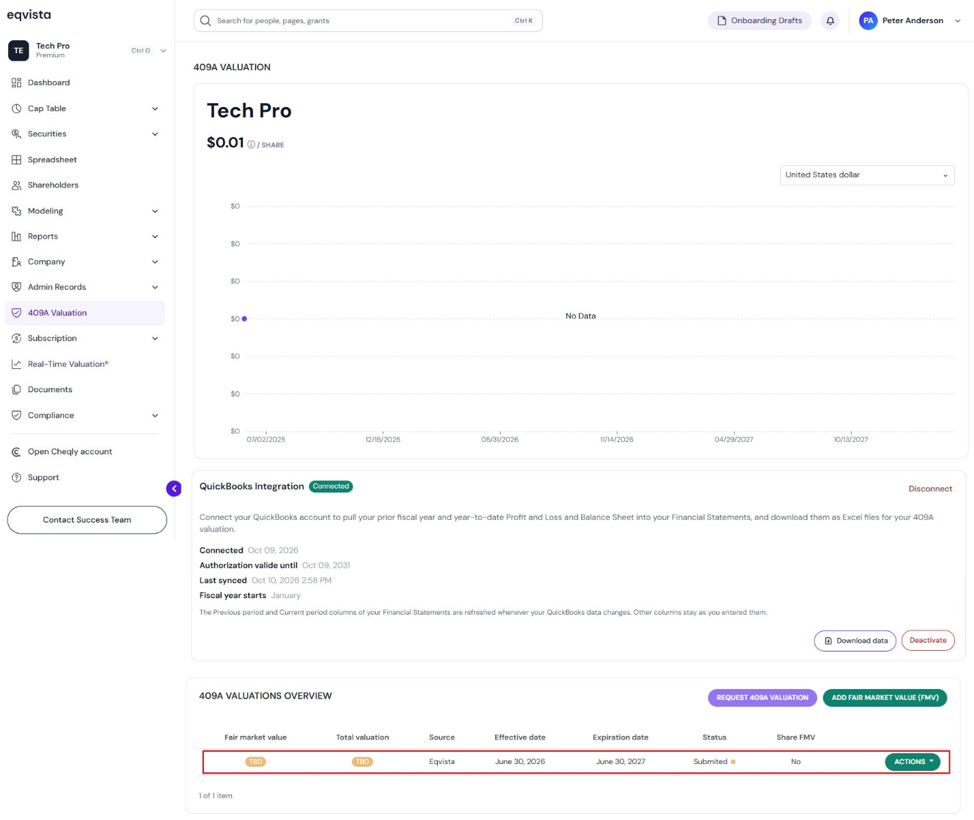Click the Spreadsheet icon in sidebar

coord(16,160)
